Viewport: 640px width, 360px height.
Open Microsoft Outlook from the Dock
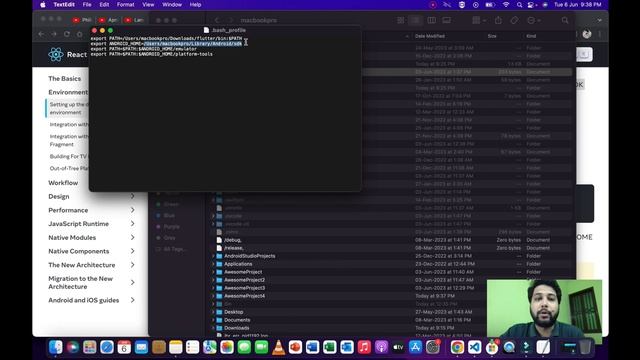(347, 347)
